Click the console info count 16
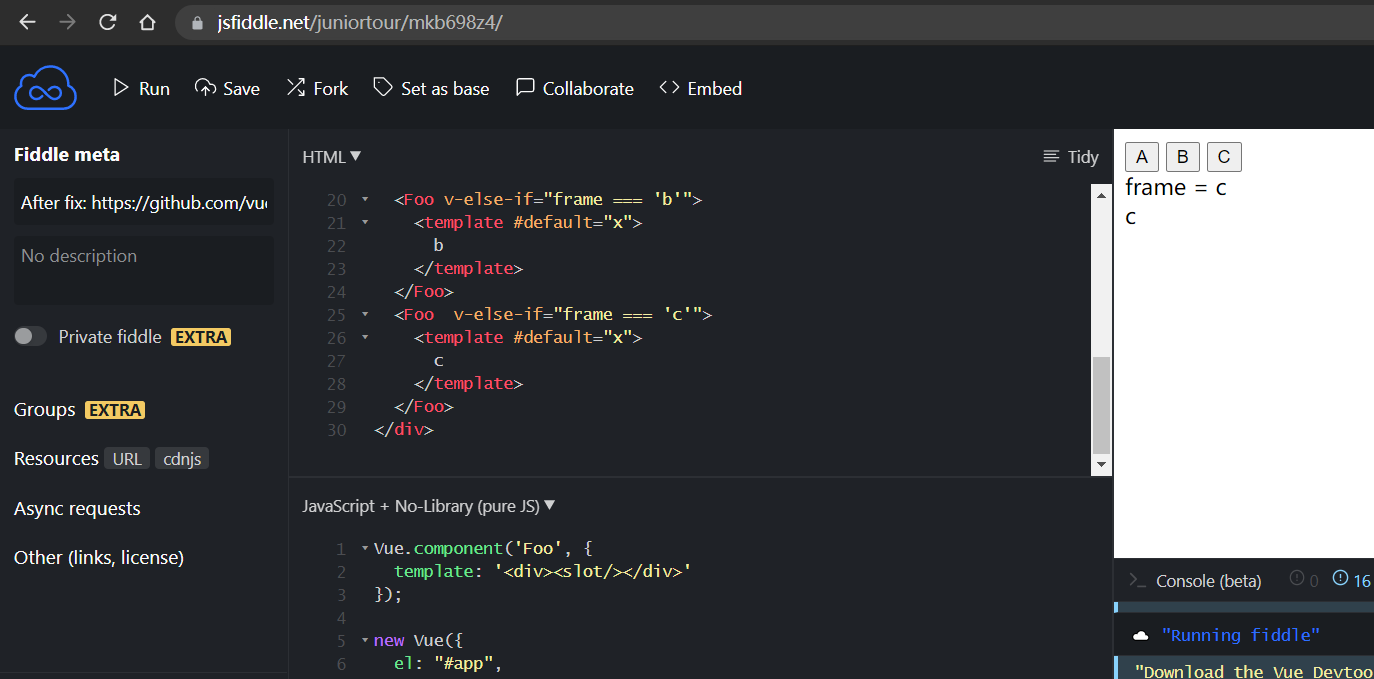 1352,580
